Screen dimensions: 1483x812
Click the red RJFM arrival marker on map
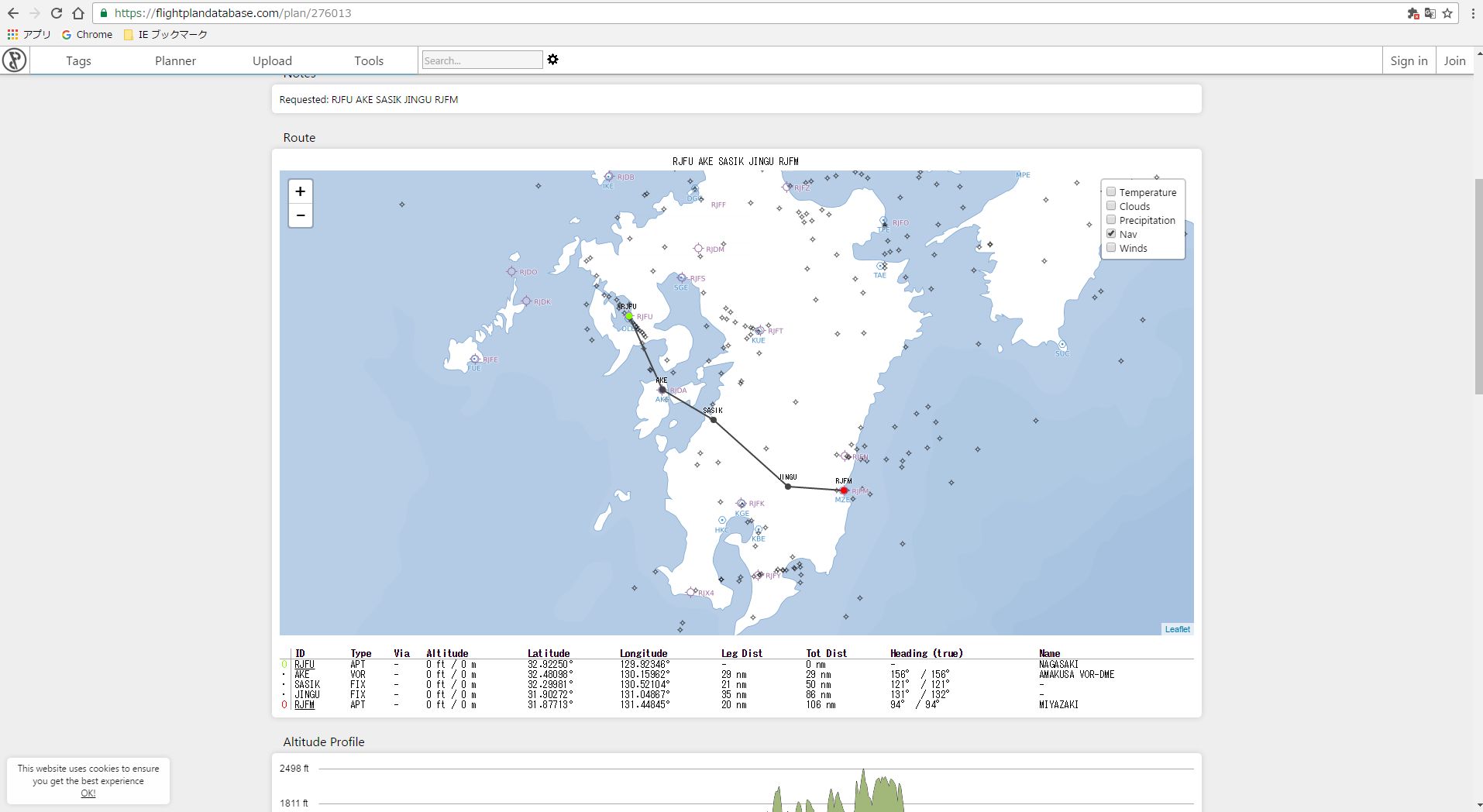844,490
